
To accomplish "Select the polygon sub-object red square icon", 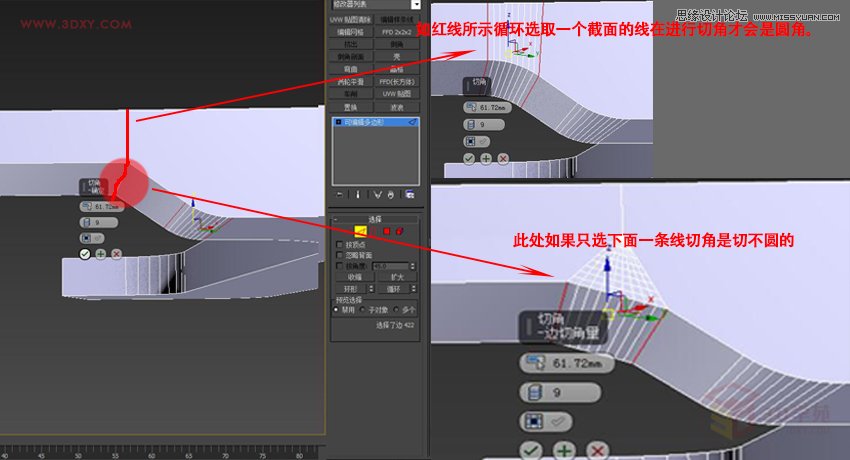I will pyautogui.click(x=387, y=231).
